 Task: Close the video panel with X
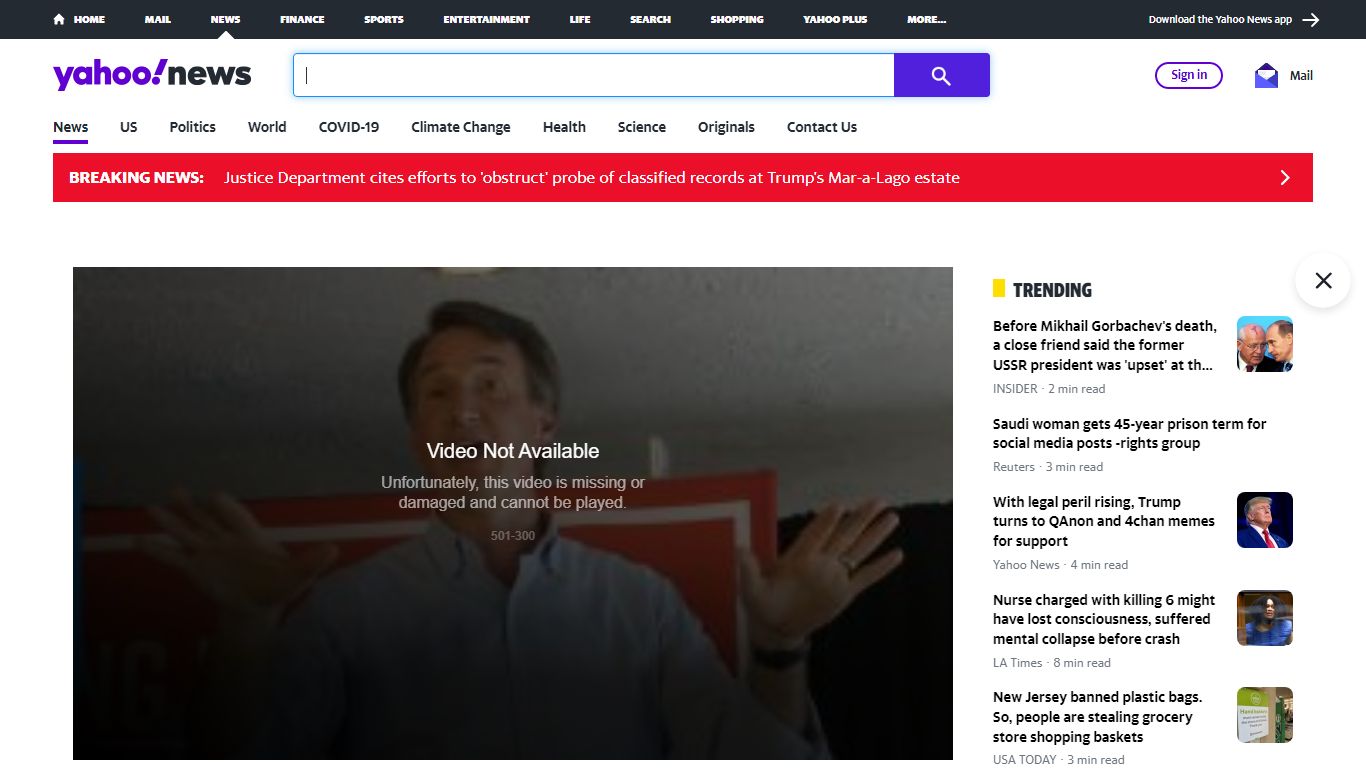click(1323, 280)
